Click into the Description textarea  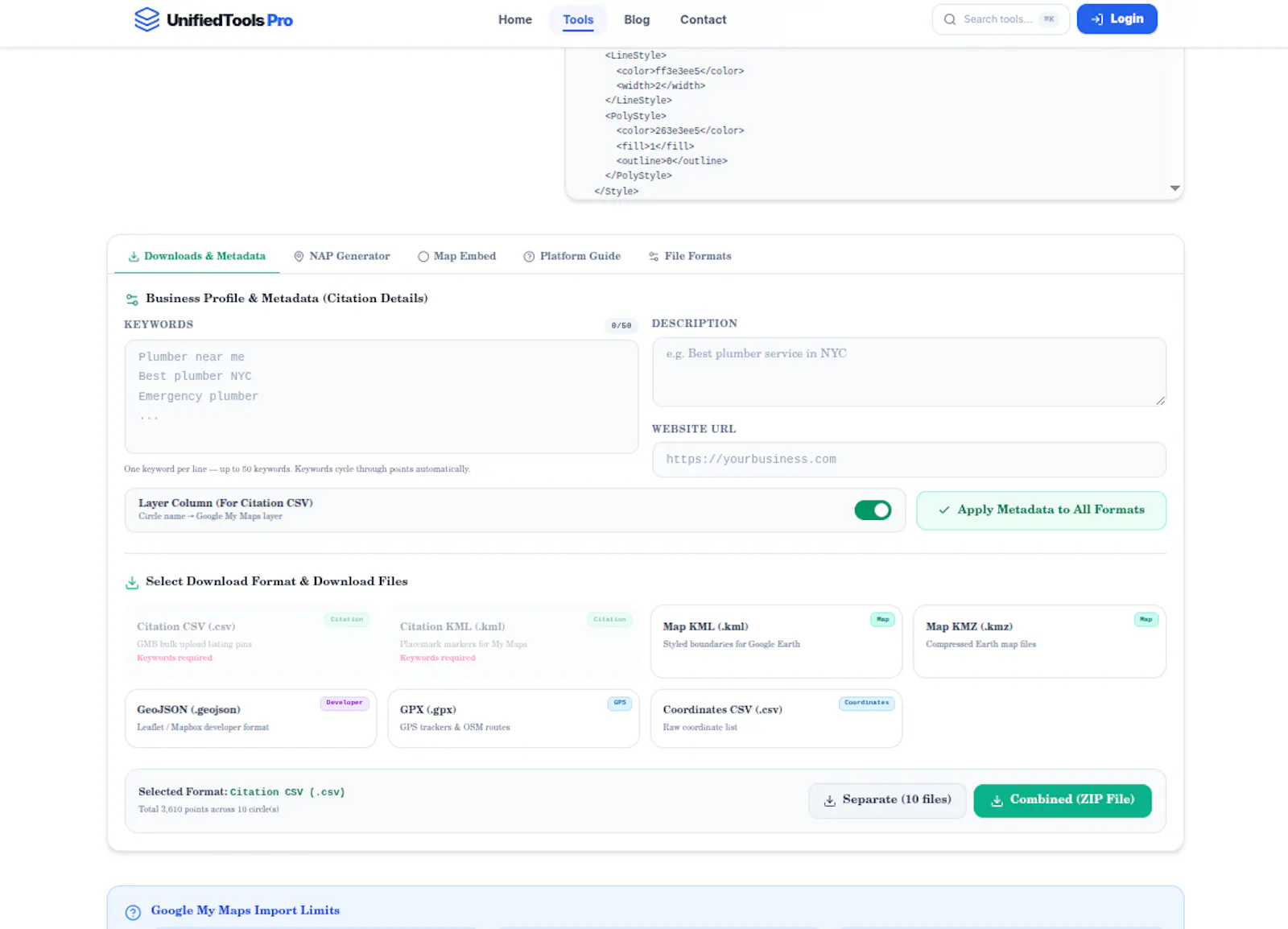(x=909, y=372)
